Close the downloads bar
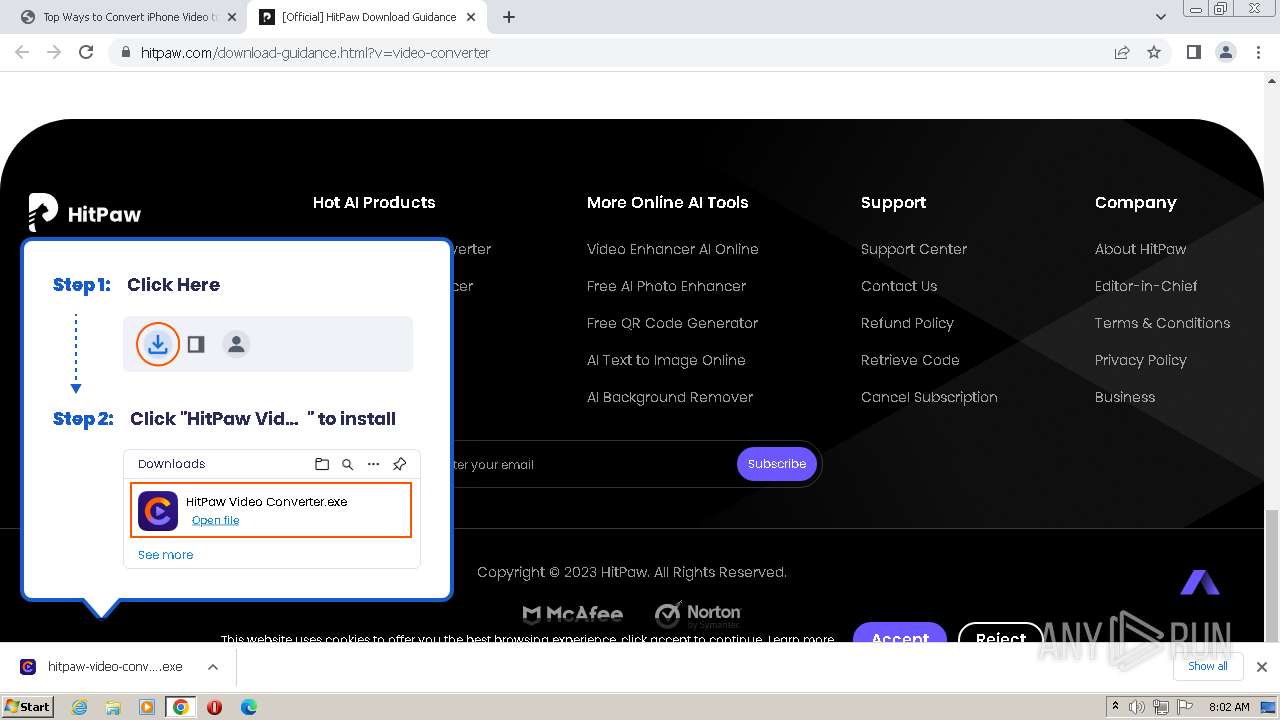1280x720 pixels. [1261, 667]
